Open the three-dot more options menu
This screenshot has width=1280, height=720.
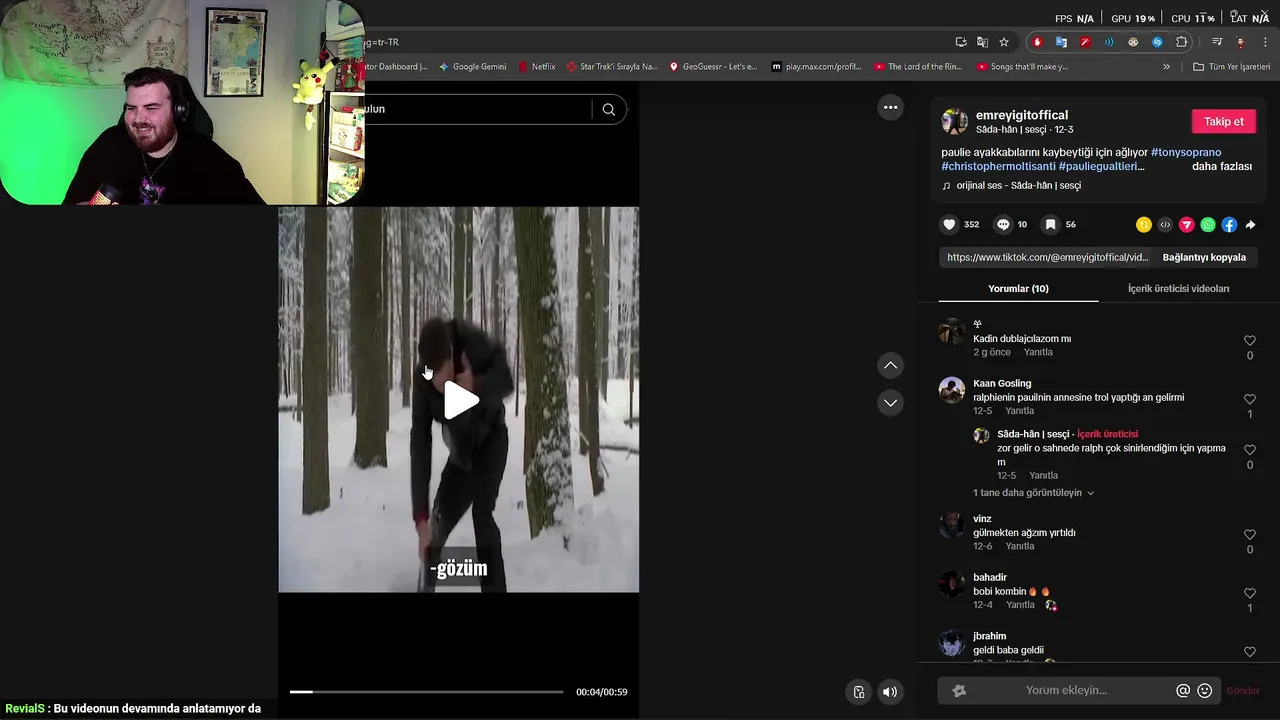(x=890, y=107)
